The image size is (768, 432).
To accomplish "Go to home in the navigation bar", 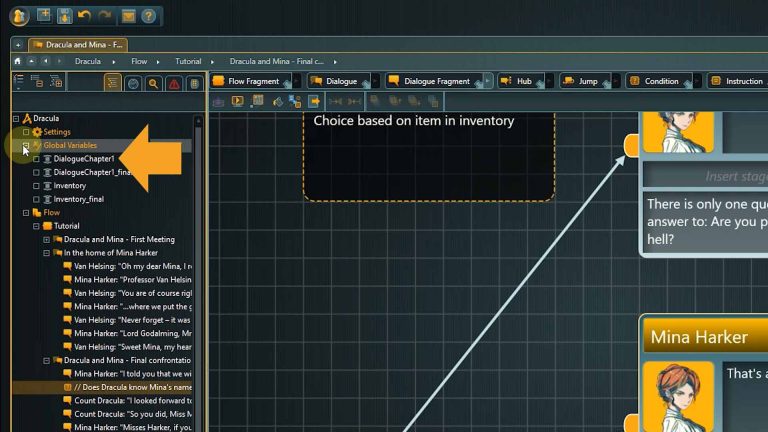I will (x=18, y=61).
